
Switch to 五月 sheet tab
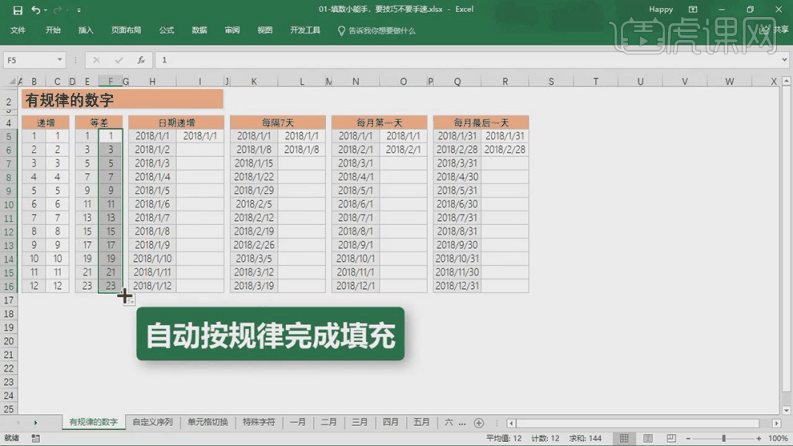point(421,422)
